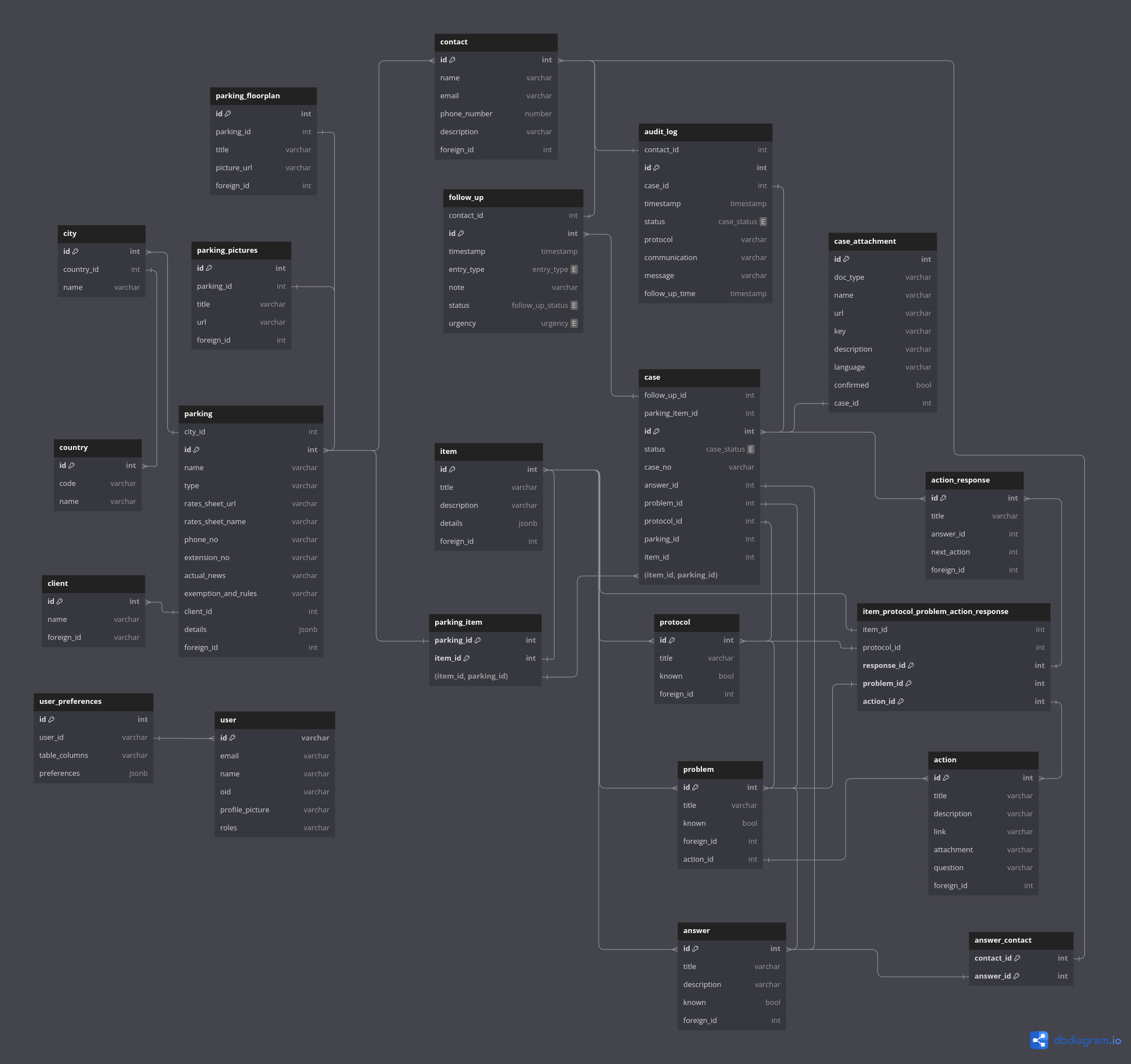Select the item_protocol_problem_action_response table header
This screenshot has width=1131, height=1064.
pyautogui.click(x=953, y=611)
